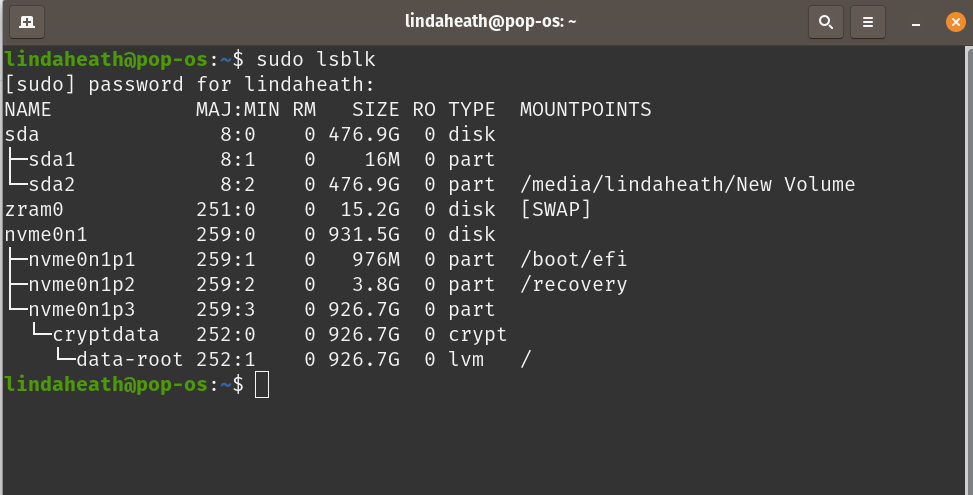Click the MOUNTPOINTS column header
Image resolution: width=973 pixels, height=495 pixels.
[586, 110]
